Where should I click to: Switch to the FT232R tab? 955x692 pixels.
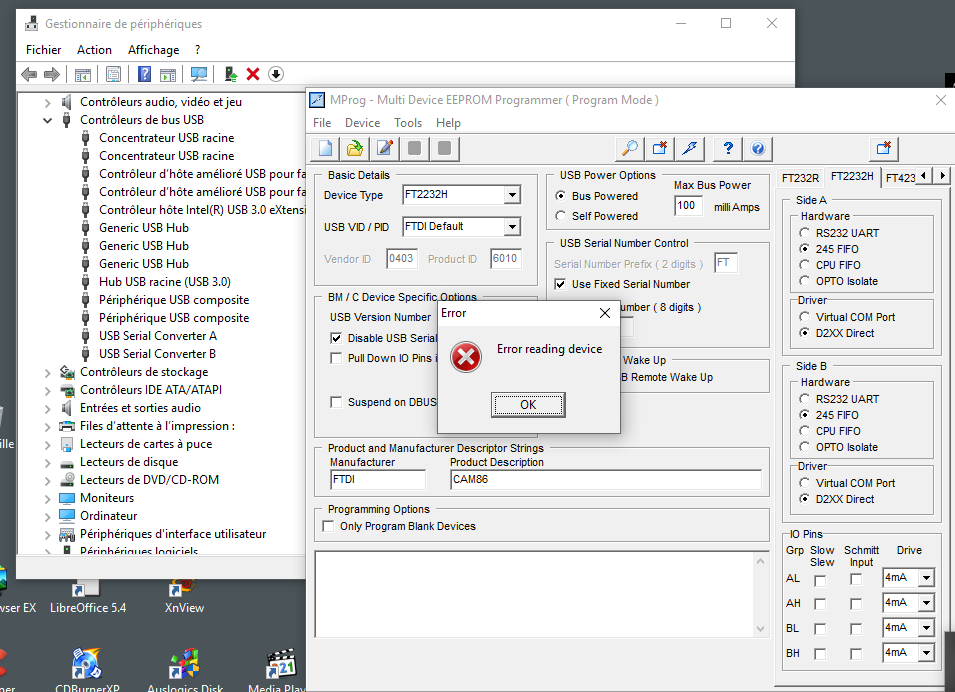pyautogui.click(x=800, y=178)
